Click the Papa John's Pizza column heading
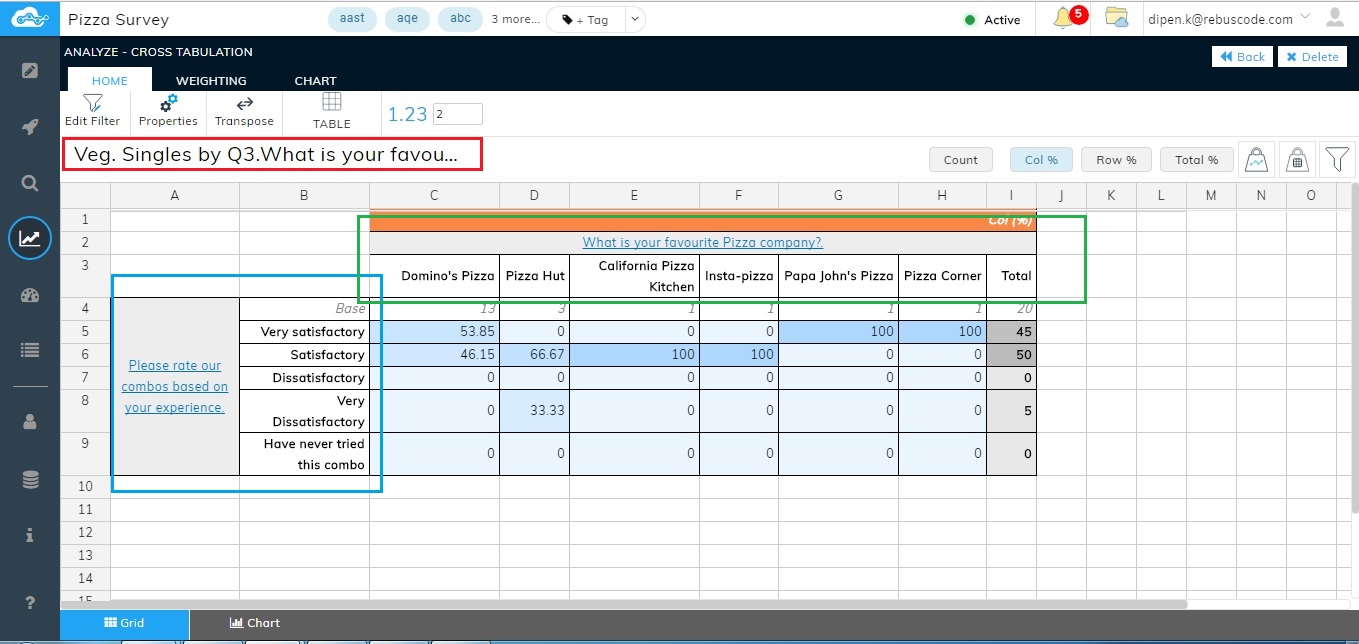Image resolution: width=1359 pixels, height=644 pixels. click(x=839, y=276)
